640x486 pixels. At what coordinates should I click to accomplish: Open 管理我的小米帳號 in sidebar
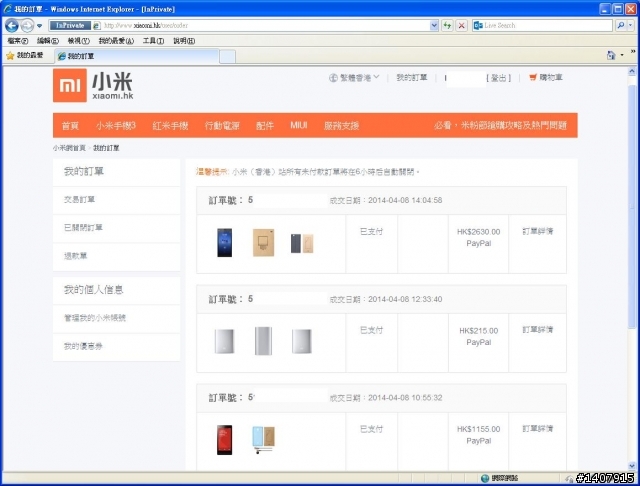pos(95,317)
